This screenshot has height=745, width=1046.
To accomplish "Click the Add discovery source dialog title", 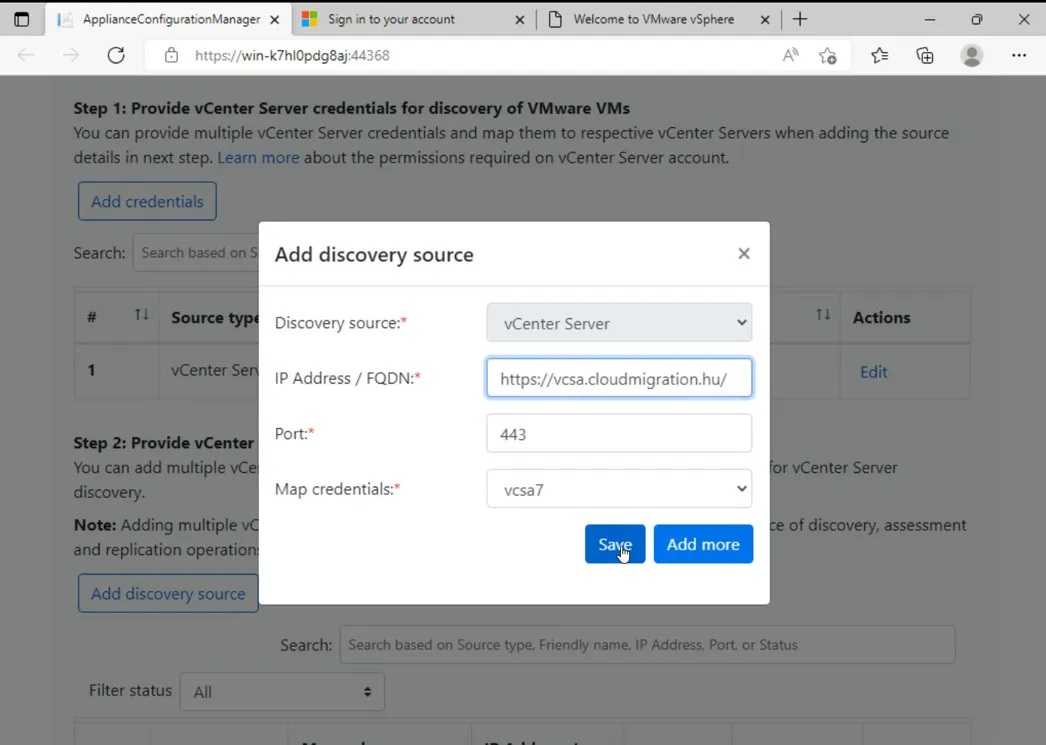I will pyautogui.click(x=374, y=255).
